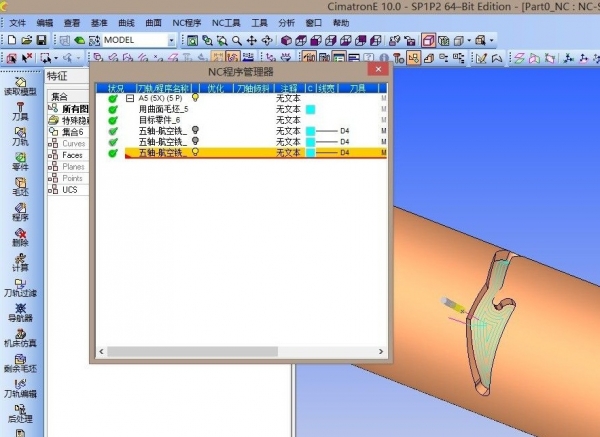Select the Faces set in feature tree

(x=68, y=155)
